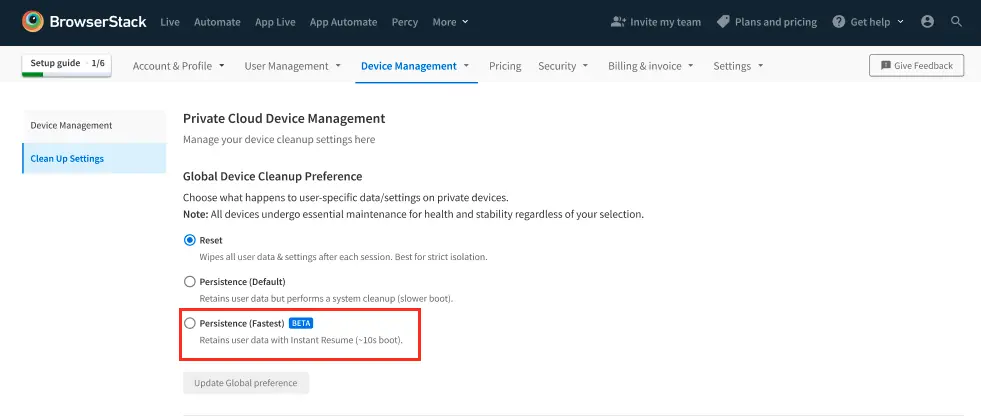Go to the App Automate tab

[343, 22]
